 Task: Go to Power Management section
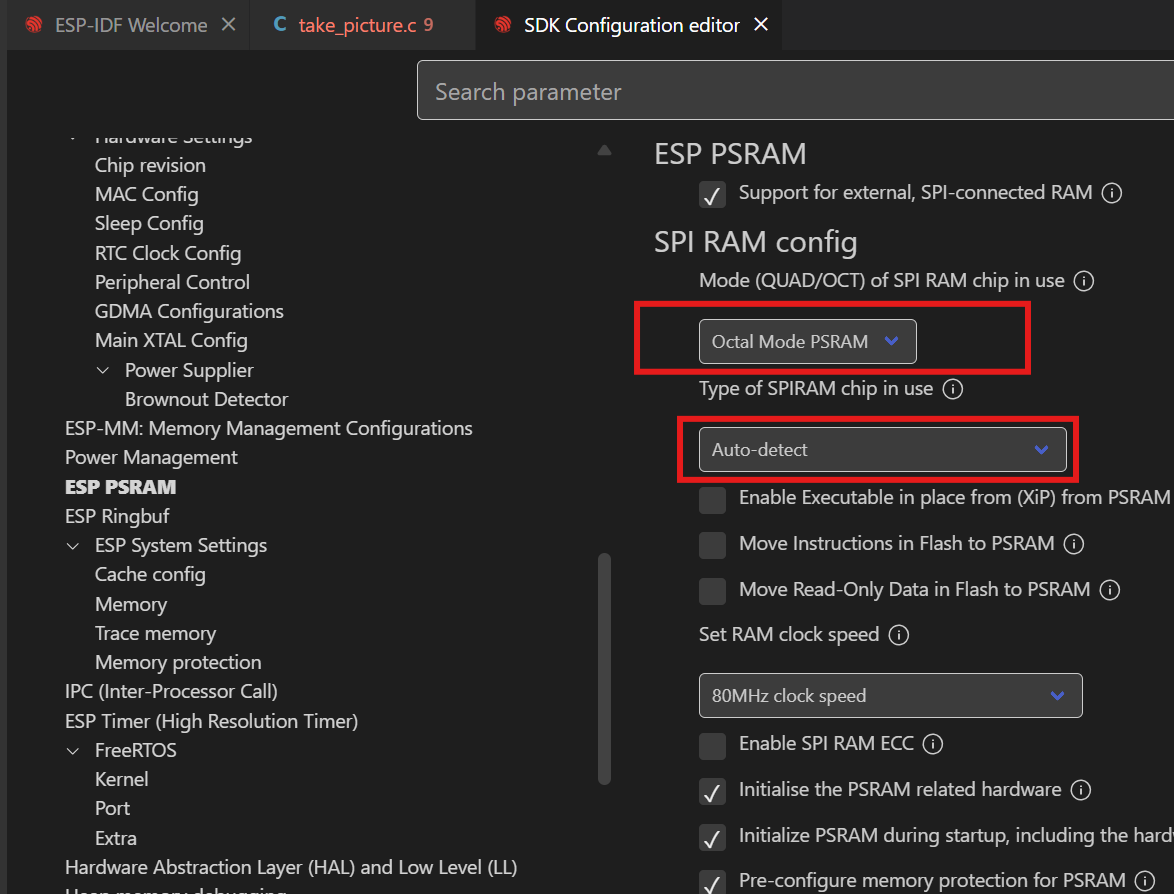pos(150,457)
